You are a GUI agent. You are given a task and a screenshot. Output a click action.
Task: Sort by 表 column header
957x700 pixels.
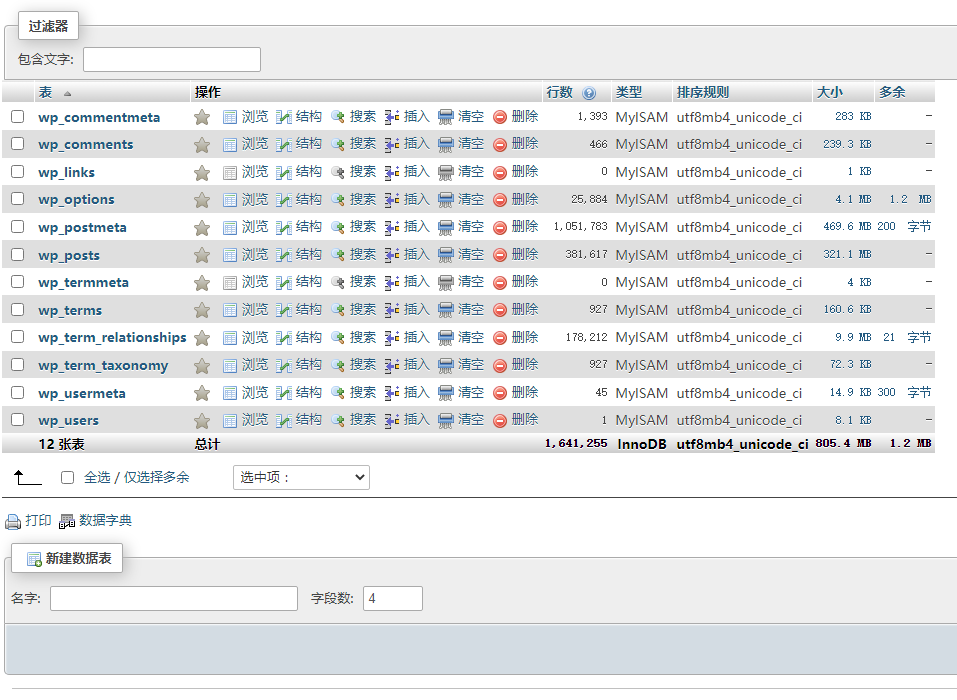point(45,93)
